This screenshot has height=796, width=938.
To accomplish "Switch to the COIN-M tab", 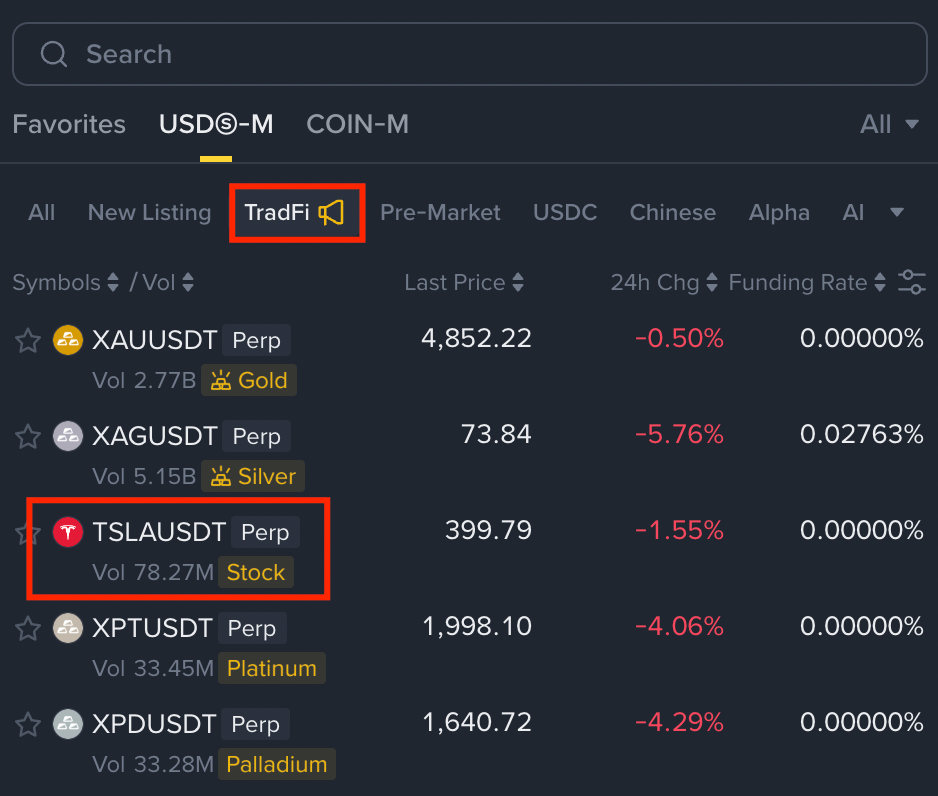I will click(357, 124).
